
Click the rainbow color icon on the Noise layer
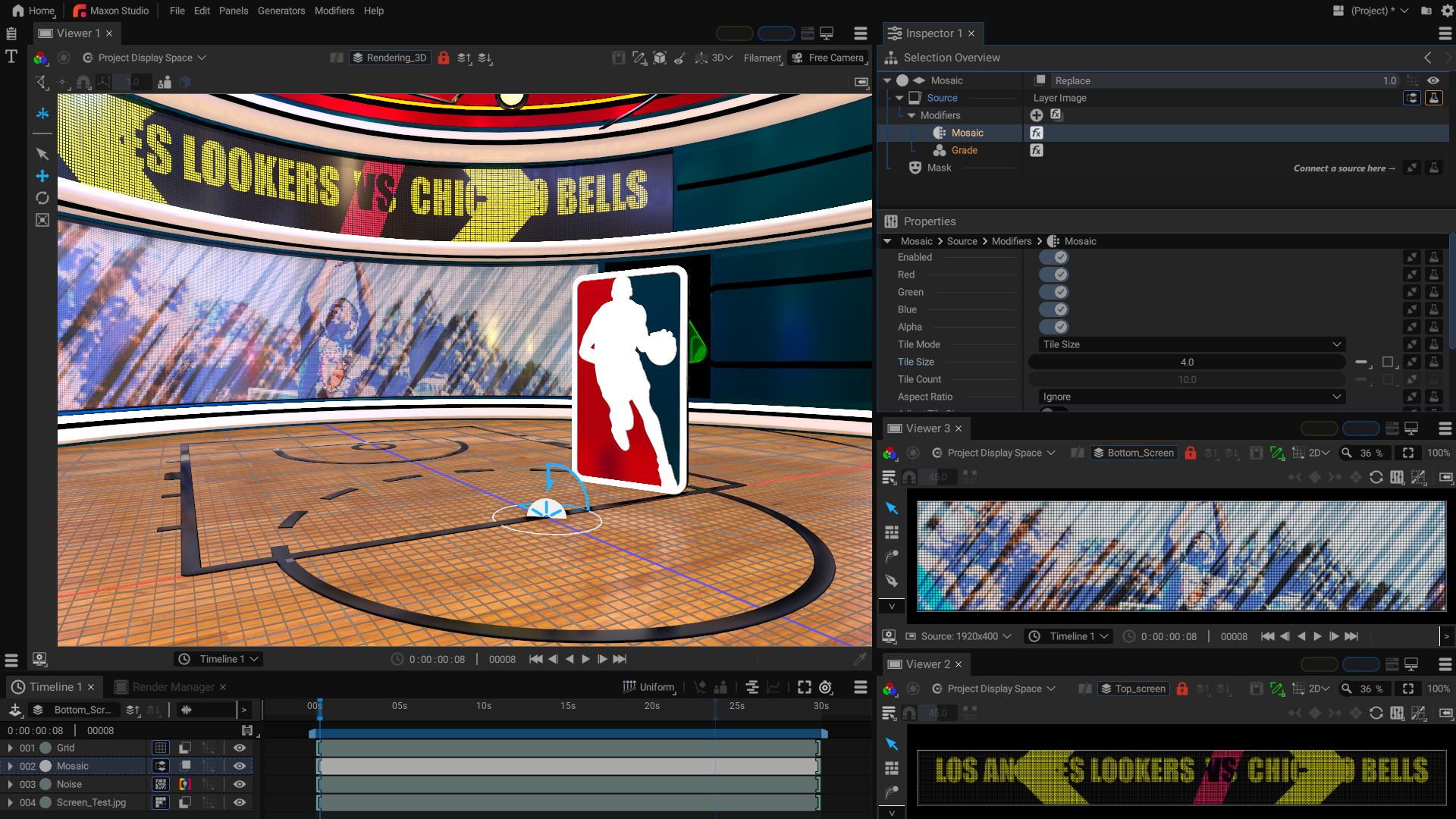pos(184,784)
